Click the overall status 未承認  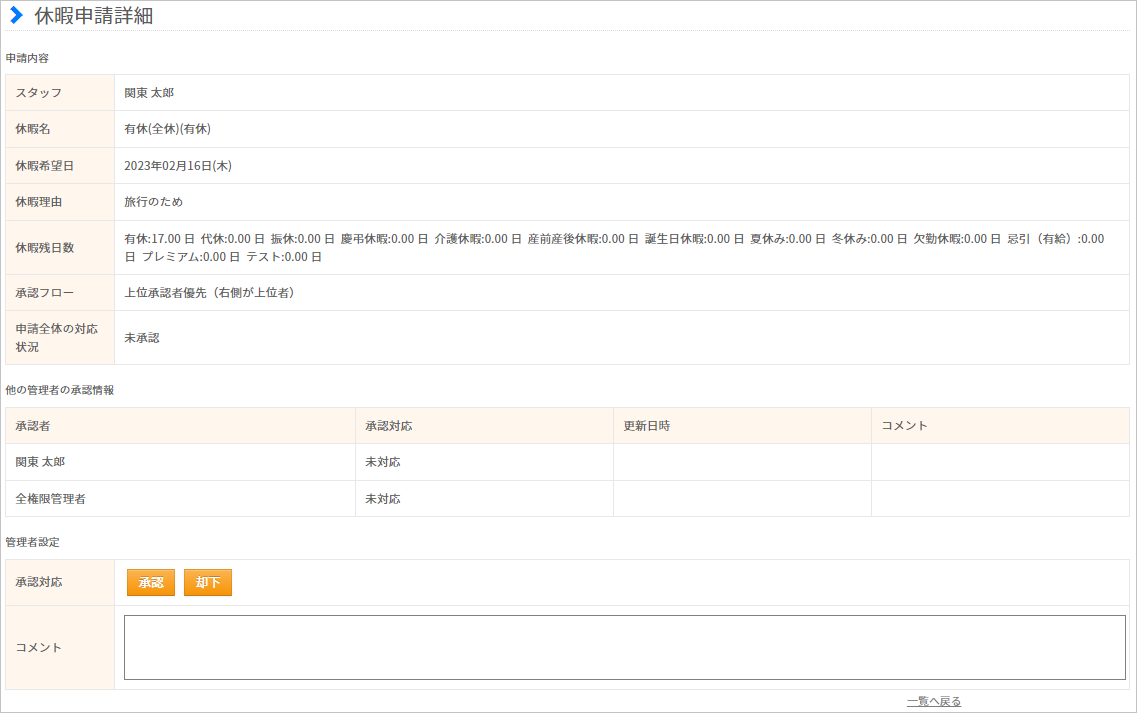[x=141, y=338]
